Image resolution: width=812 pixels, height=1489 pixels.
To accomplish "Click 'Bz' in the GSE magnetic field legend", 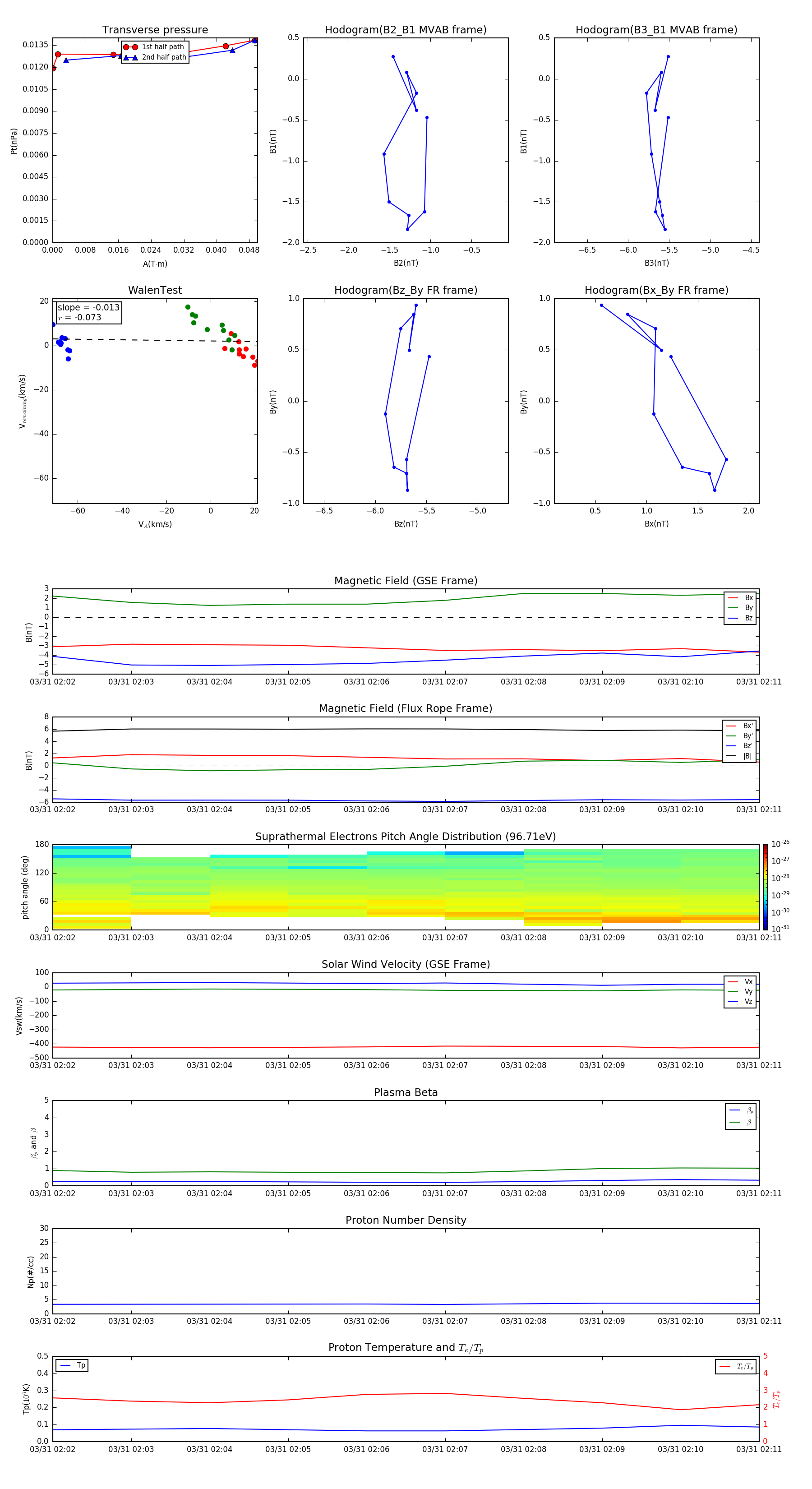I will click(740, 618).
